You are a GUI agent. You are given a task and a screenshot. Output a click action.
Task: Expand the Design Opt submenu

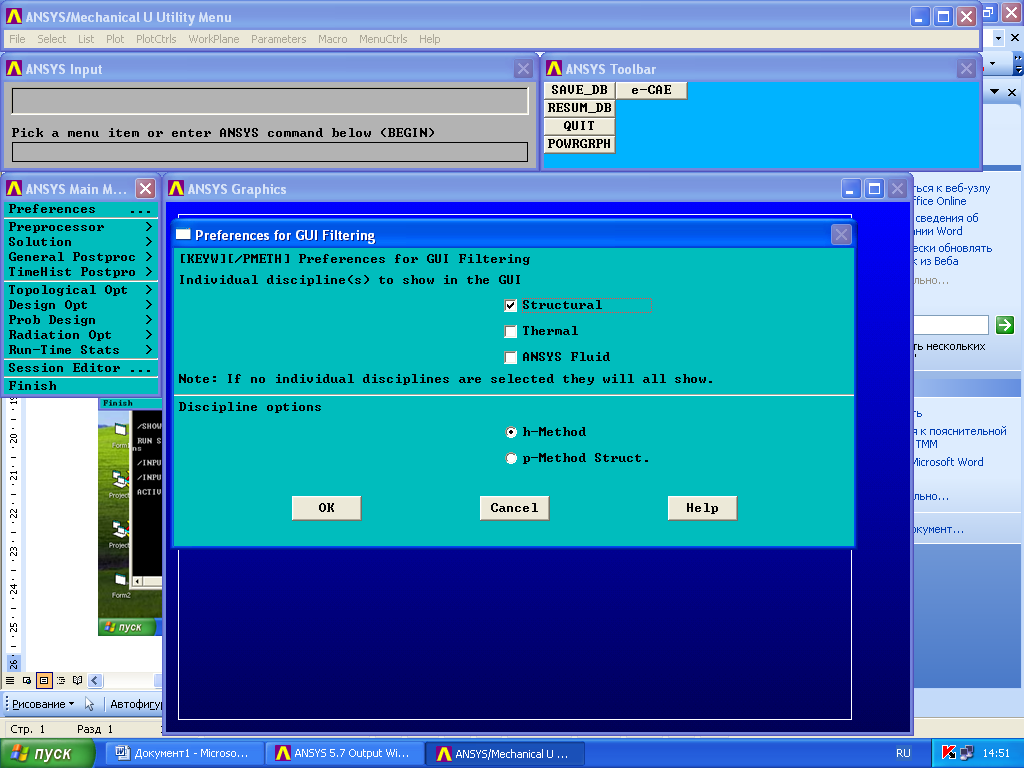click(81, 305)
